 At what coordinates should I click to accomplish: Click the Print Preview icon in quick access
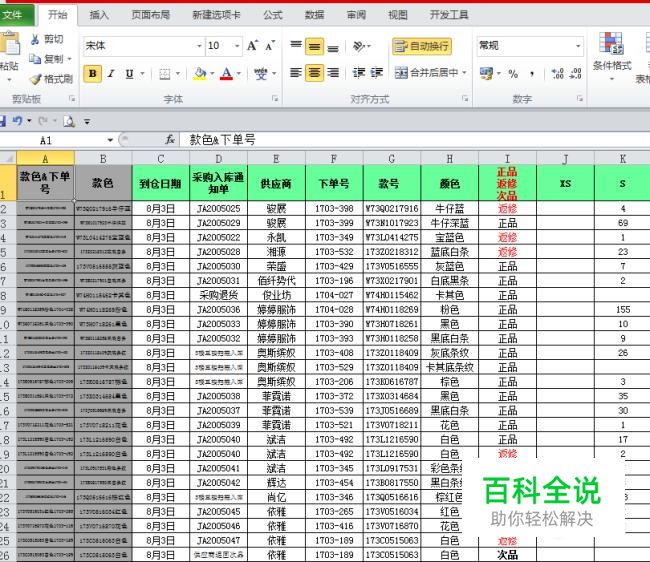[x=68, y=121]
